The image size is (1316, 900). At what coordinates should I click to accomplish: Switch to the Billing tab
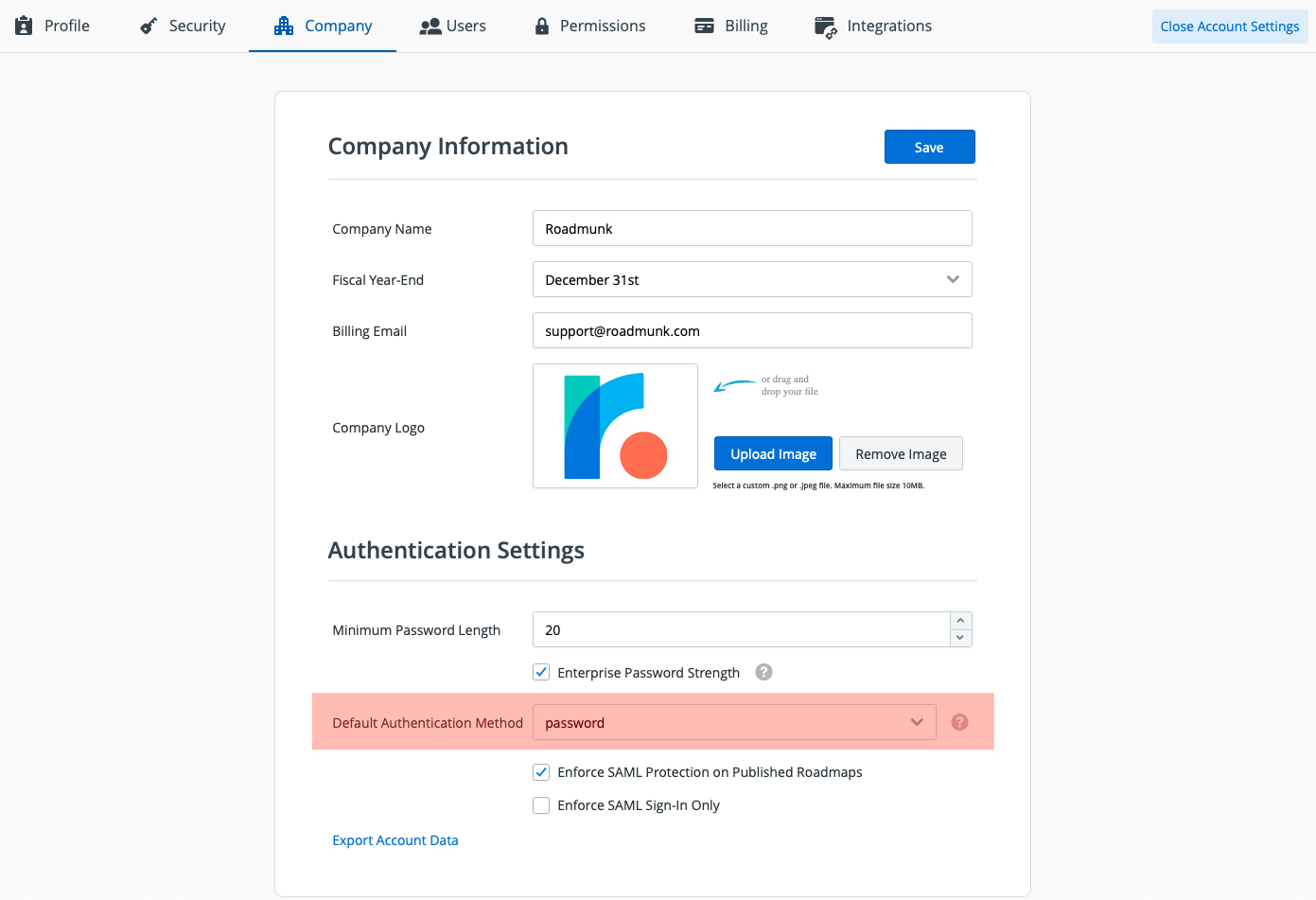click(x=731, y=26)
